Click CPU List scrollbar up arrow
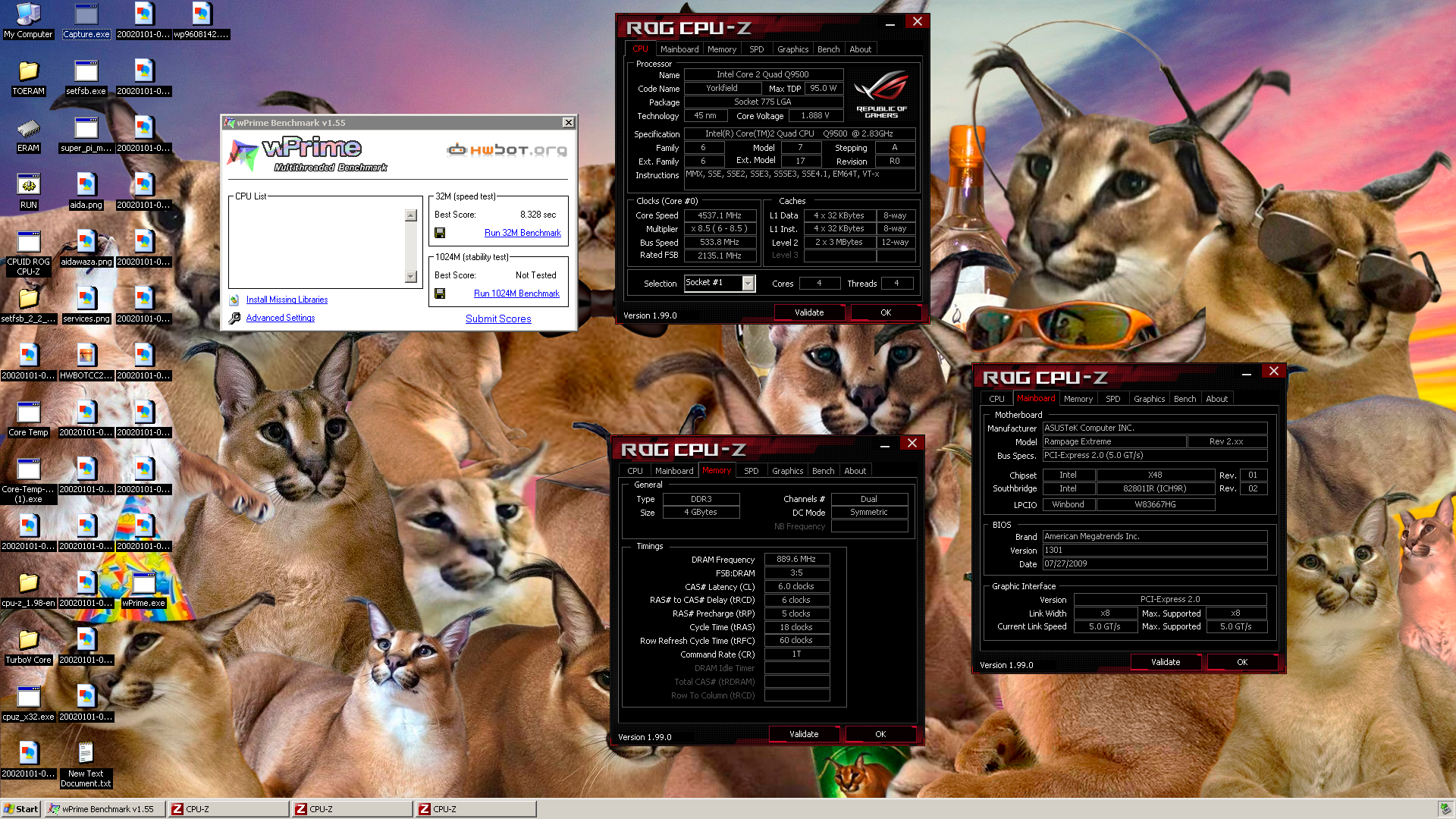Viewport: 1456px width, 819px height. point(411,215)
